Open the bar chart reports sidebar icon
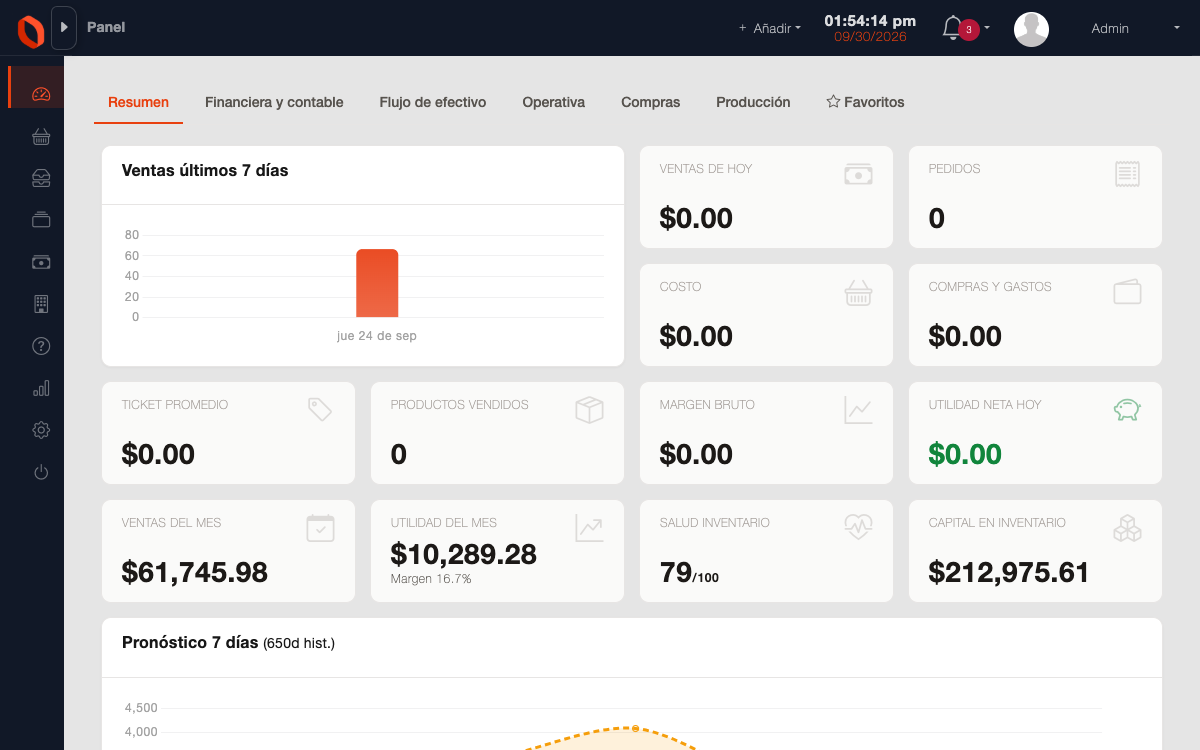1200x750 pixels. (x=41, y=388)
